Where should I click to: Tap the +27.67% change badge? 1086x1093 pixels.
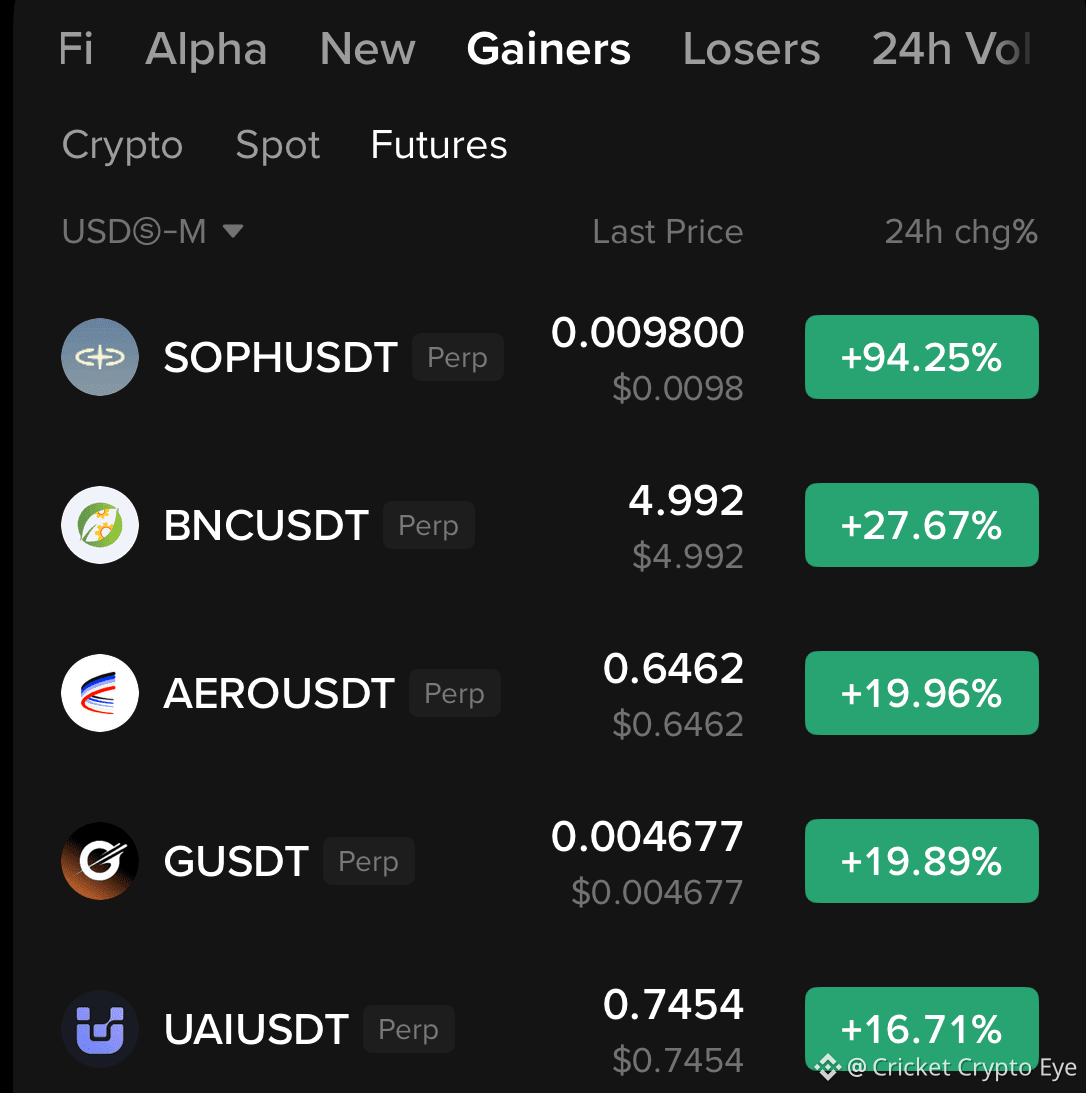[x=921, y=525]
